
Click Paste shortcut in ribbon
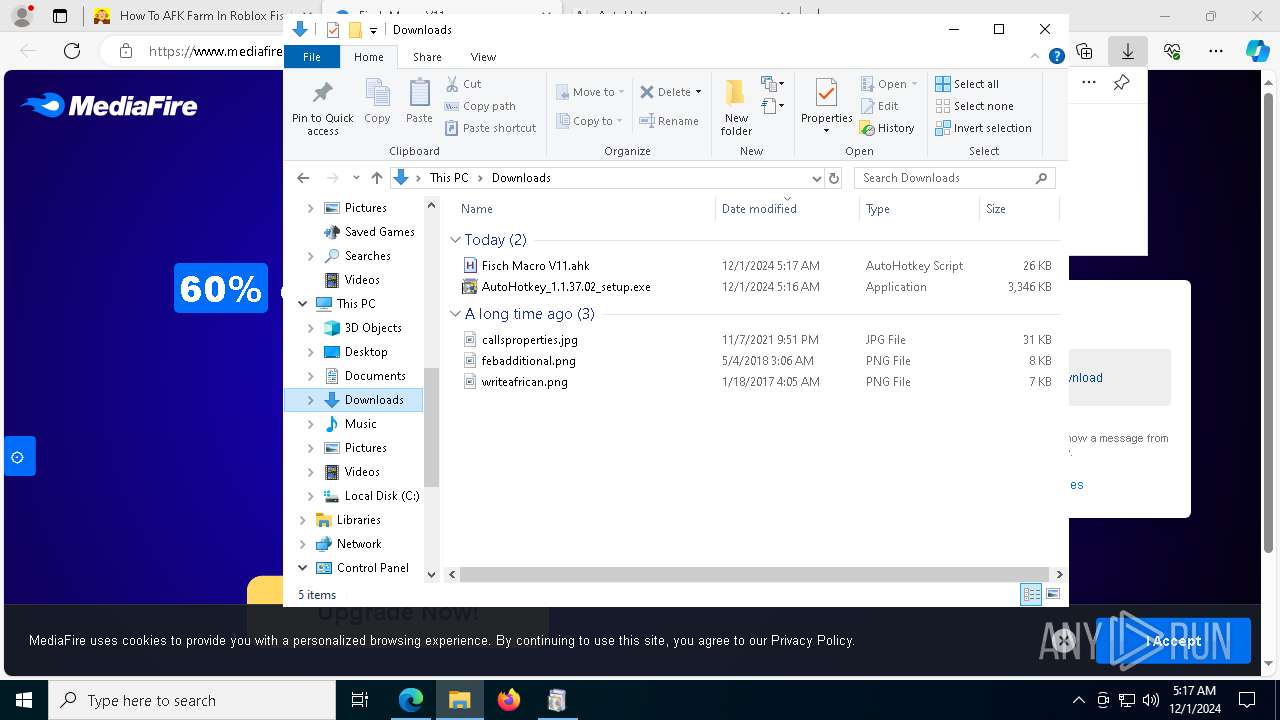click(490, 128)
